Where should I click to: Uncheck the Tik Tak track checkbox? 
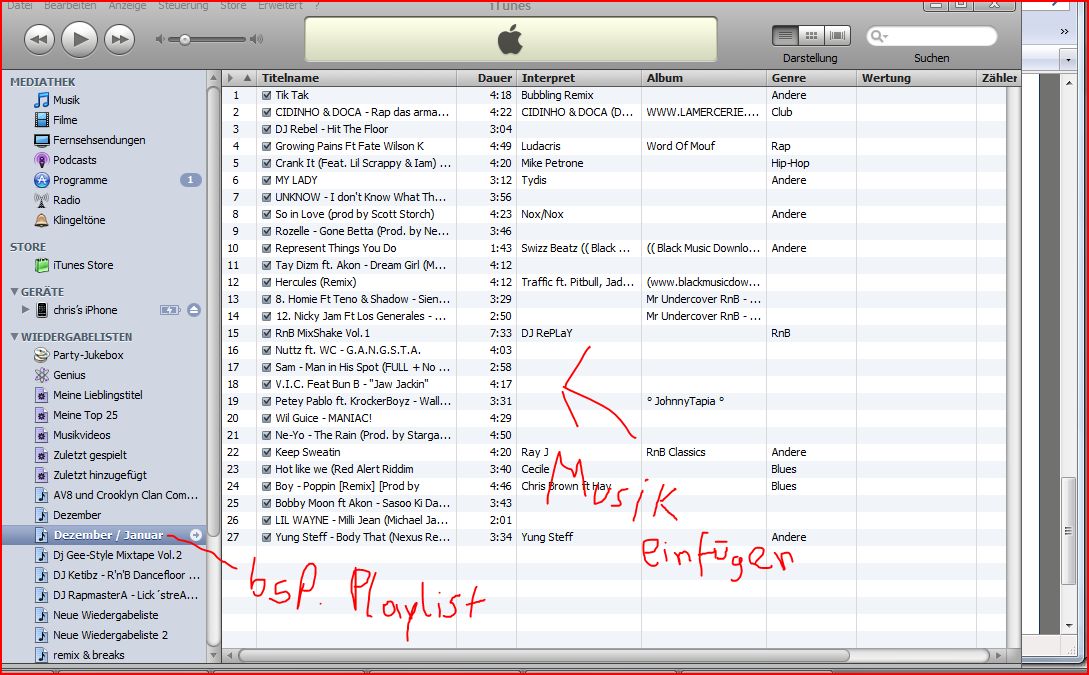pos(266,96)
